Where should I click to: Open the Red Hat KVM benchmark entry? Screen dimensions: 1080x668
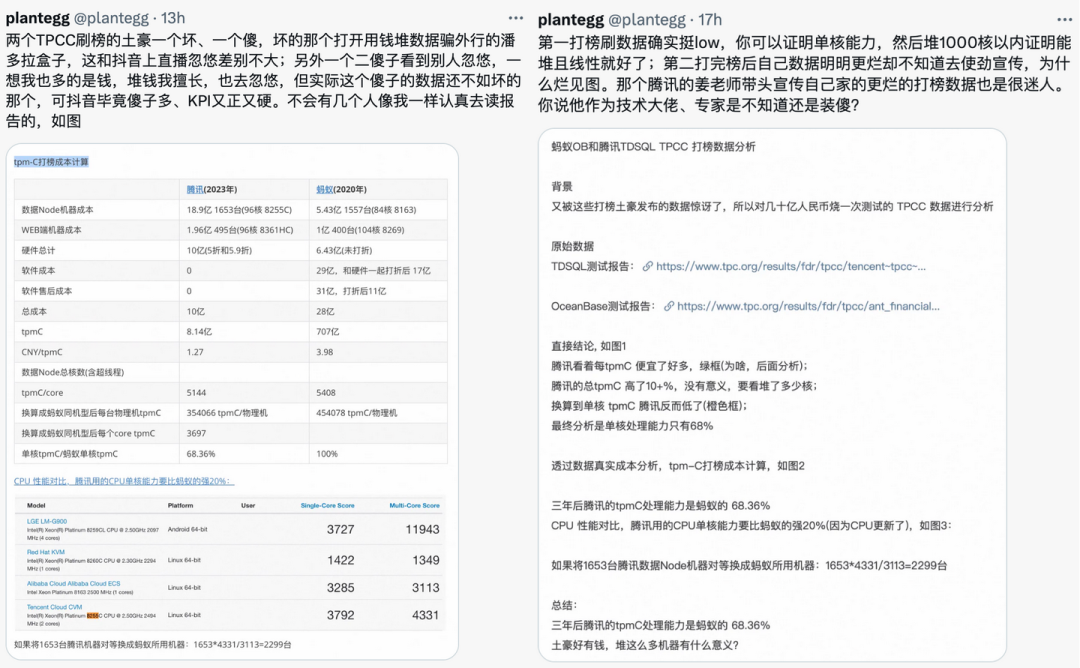tap(45, 552)
